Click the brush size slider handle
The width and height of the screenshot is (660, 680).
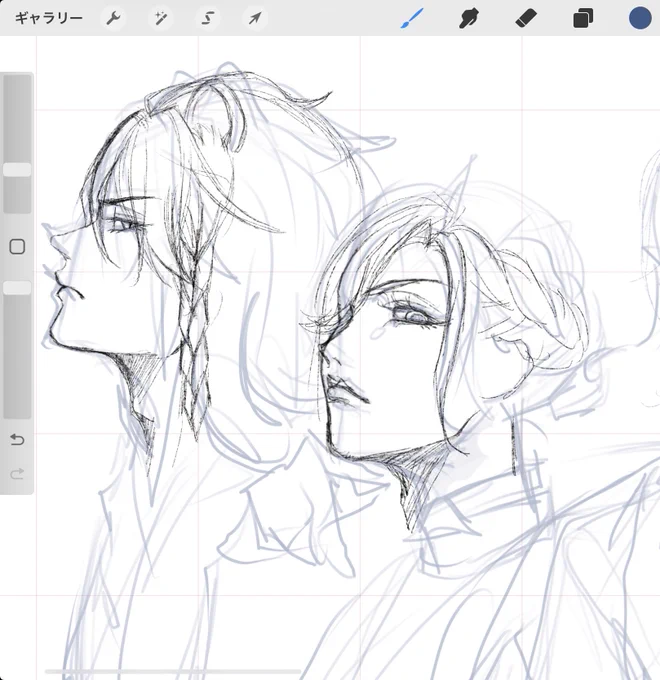coord(17,170)
